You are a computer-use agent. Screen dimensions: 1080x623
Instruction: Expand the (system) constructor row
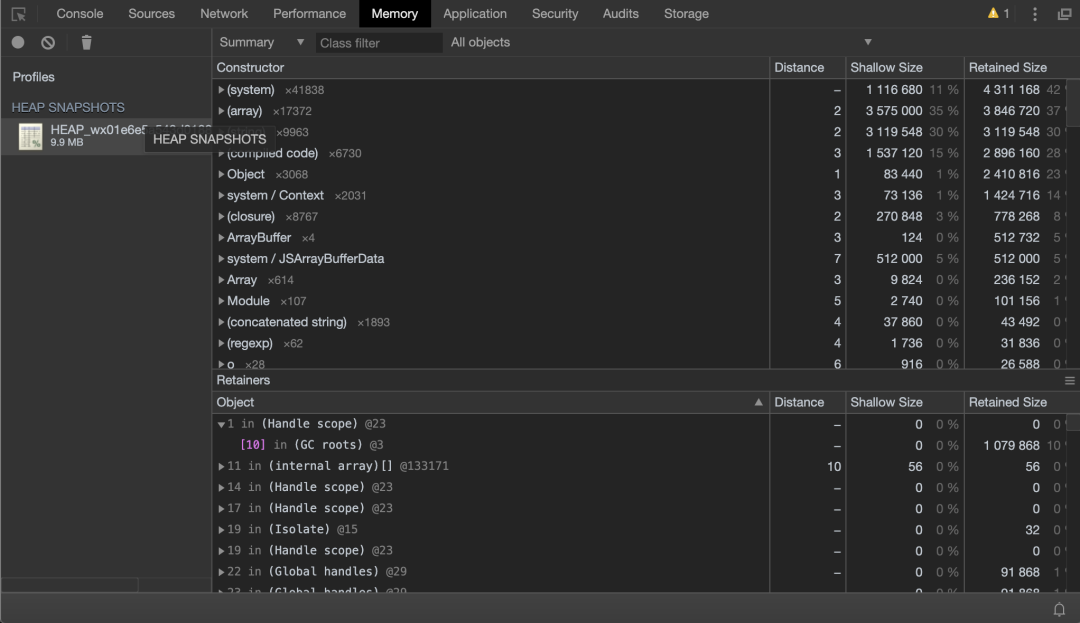(x=221, y=90)
